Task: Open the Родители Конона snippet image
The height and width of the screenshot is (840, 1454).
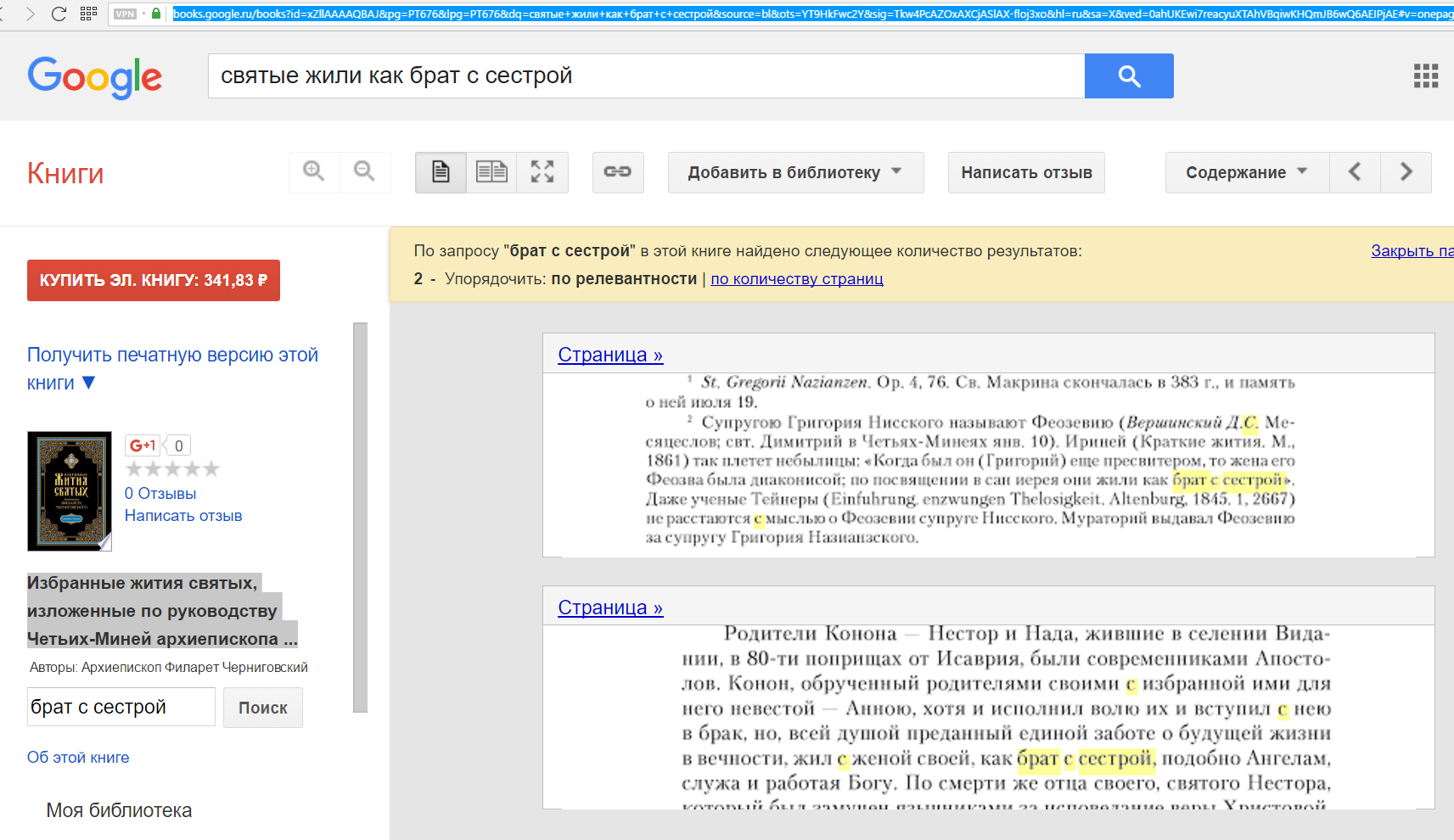Action: click(x=989, y=718)
